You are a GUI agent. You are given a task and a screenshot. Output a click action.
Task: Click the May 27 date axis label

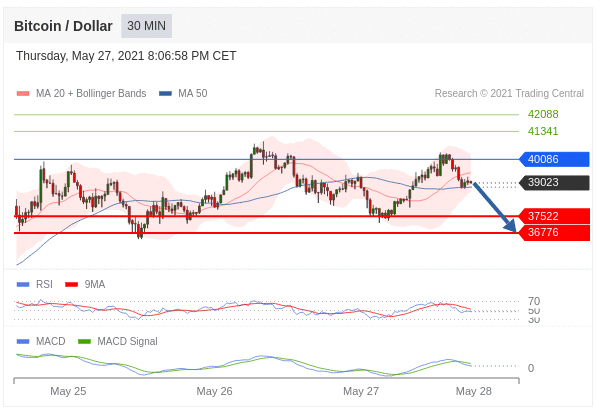click(x=361, y=391)
